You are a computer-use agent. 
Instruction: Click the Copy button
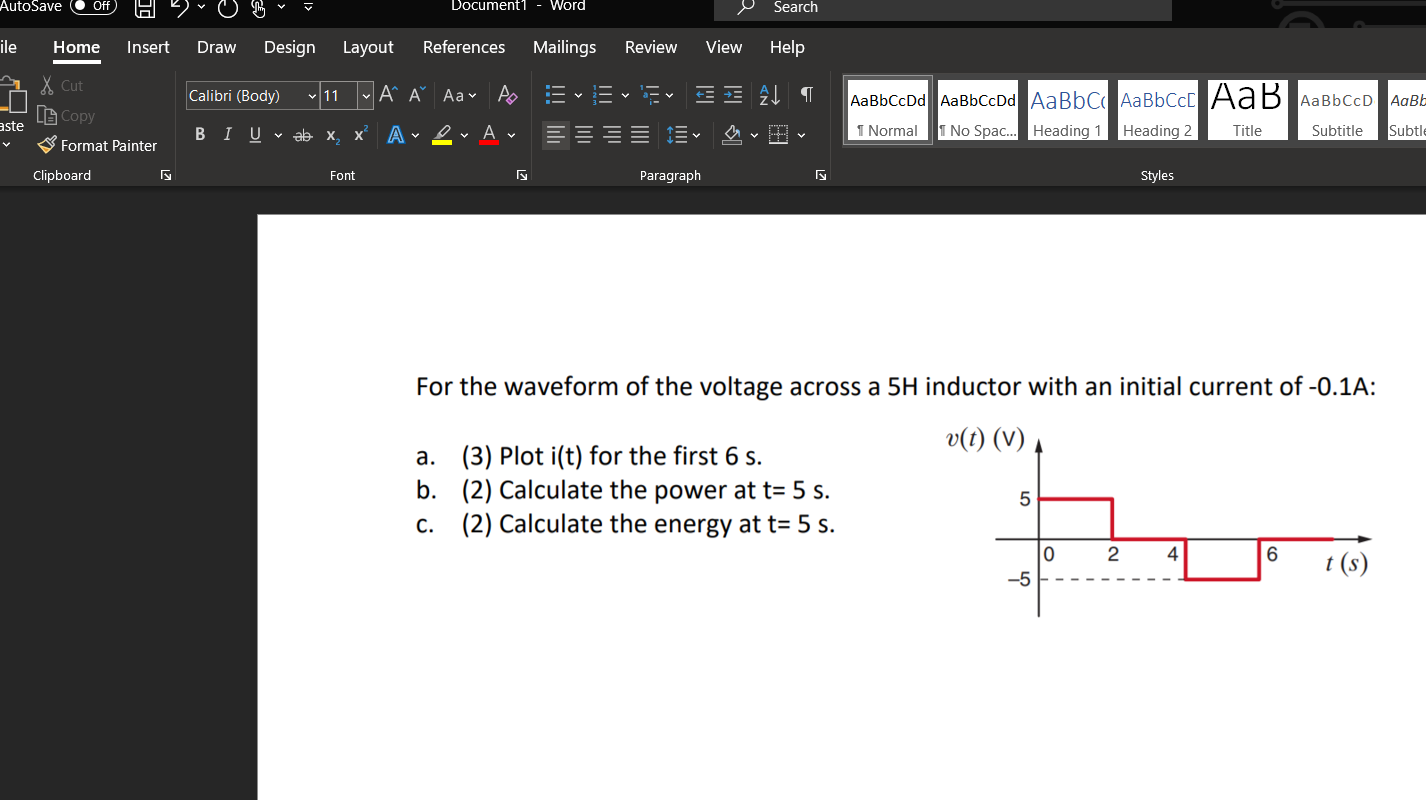[67, 115]
